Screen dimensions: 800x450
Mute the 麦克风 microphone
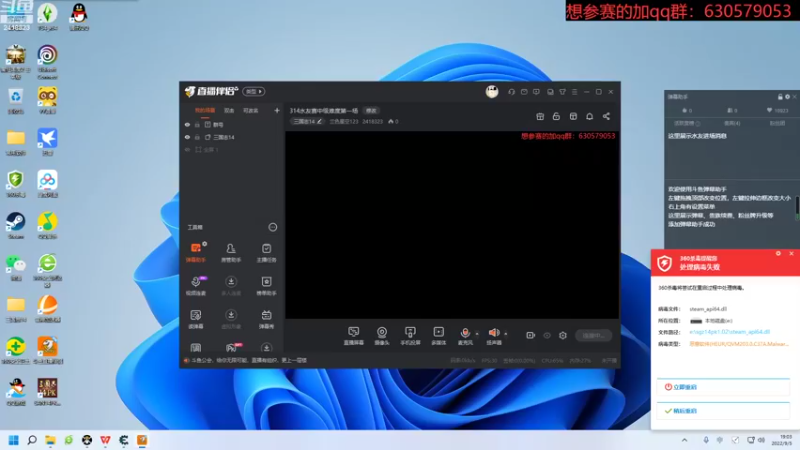465,336
